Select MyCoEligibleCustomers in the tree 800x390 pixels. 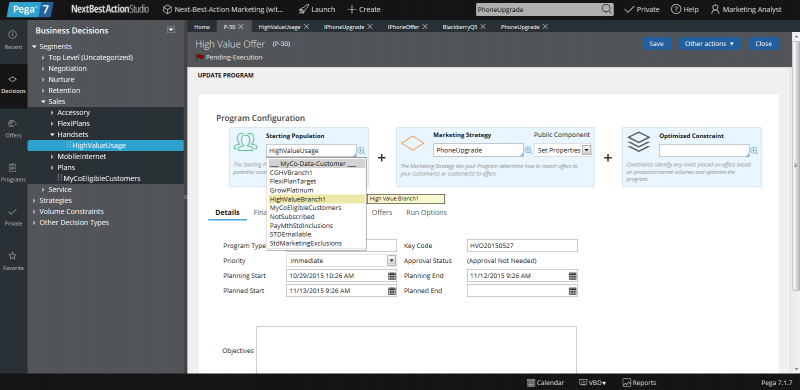[x=102, y=179]
